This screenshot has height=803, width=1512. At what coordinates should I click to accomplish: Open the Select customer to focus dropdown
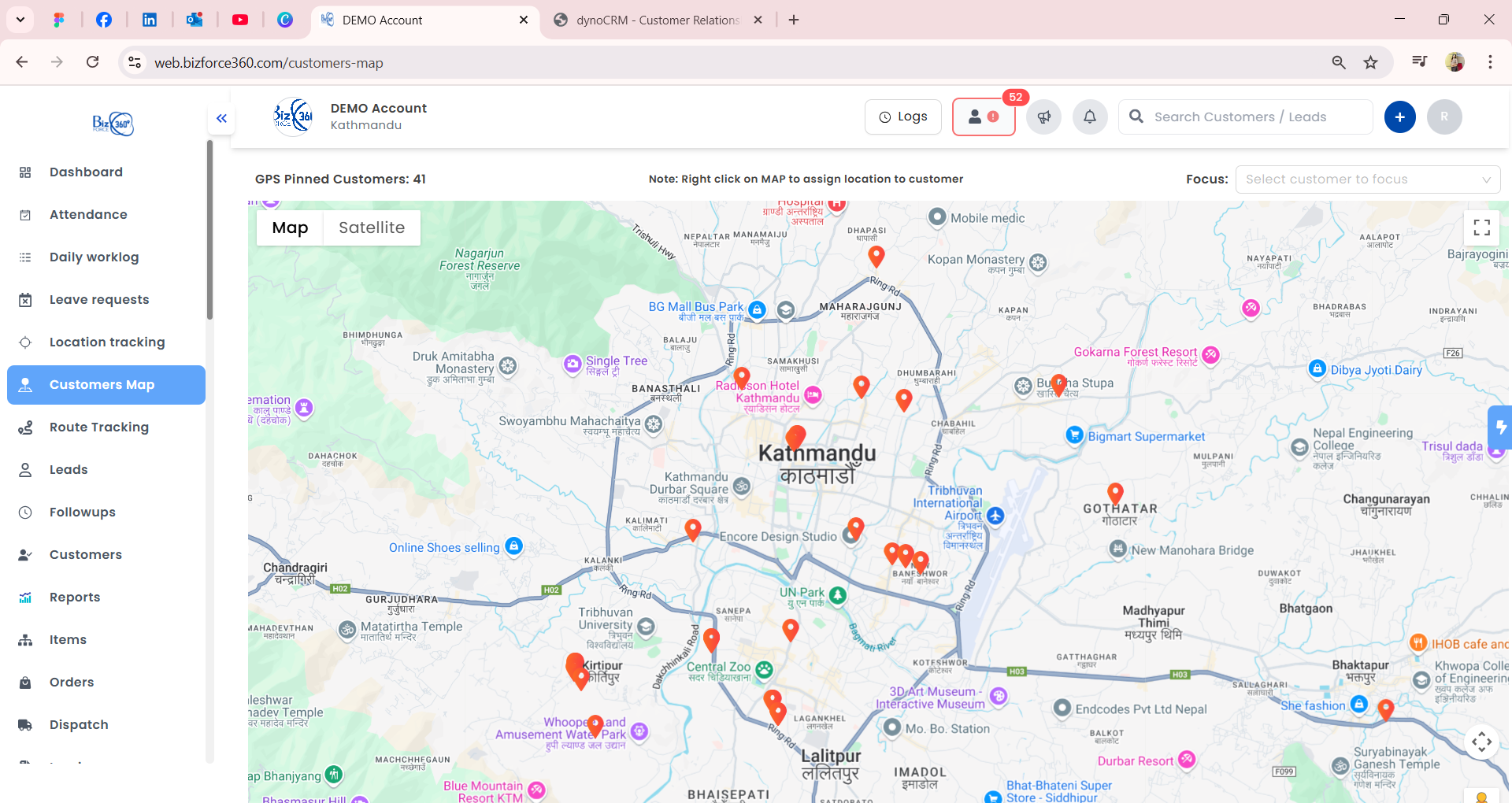point(1367,179)
